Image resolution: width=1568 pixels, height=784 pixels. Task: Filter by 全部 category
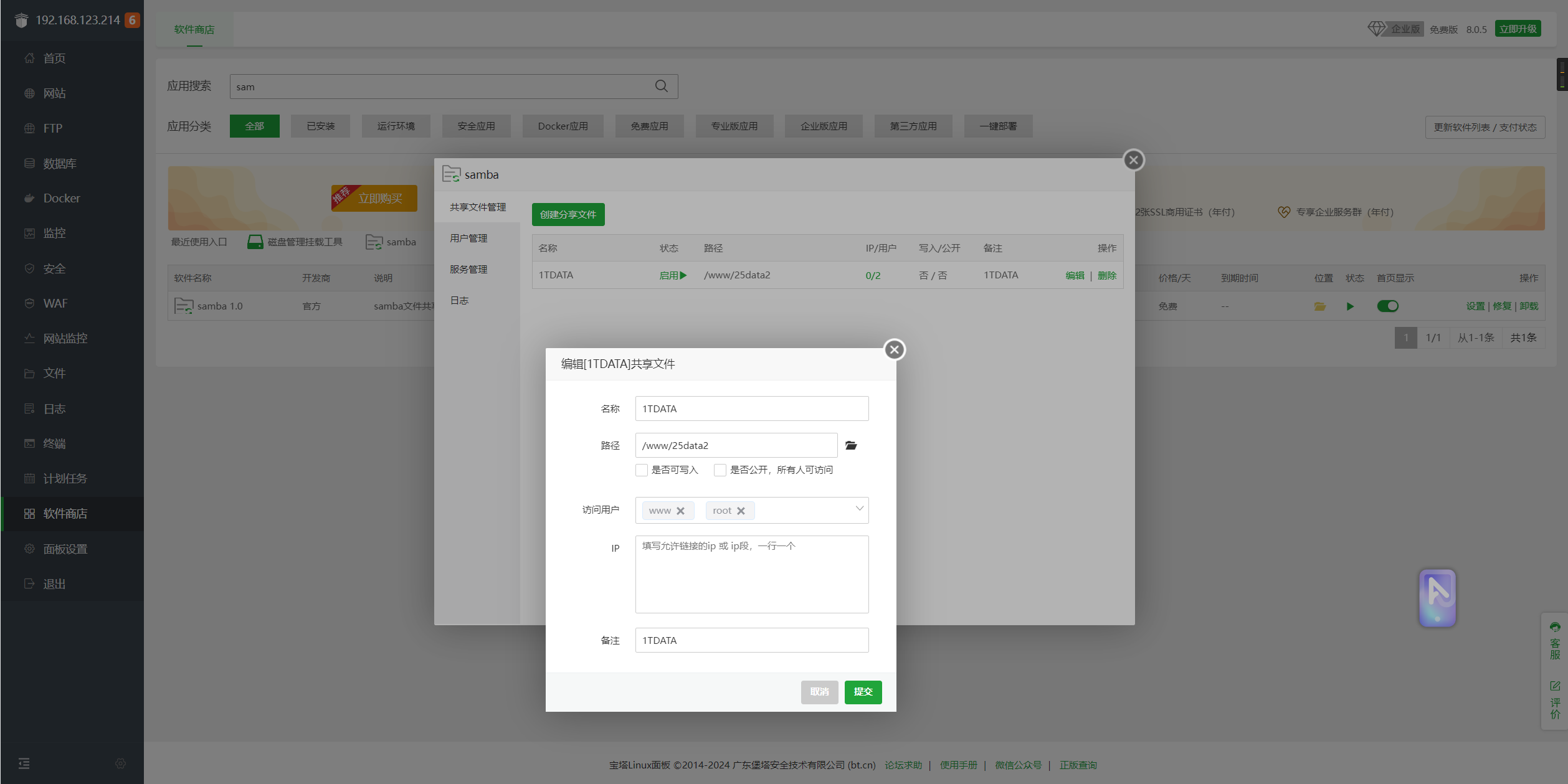click(x=254, y=126)
